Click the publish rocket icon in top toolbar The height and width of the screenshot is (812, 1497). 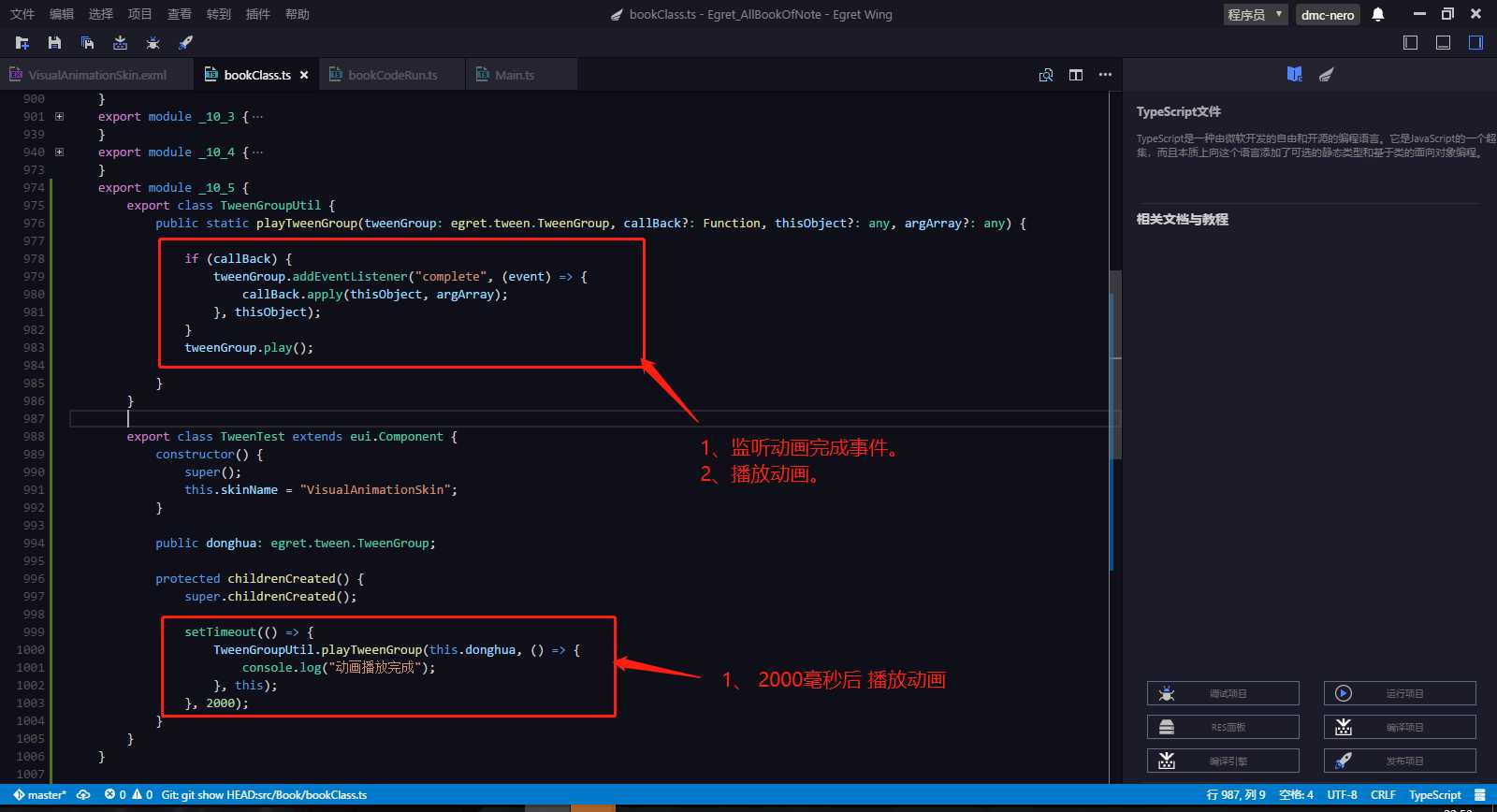click(185, 43)
